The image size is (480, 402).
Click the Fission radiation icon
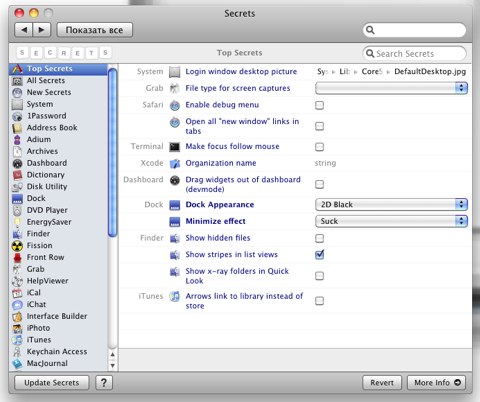[17, 246]
